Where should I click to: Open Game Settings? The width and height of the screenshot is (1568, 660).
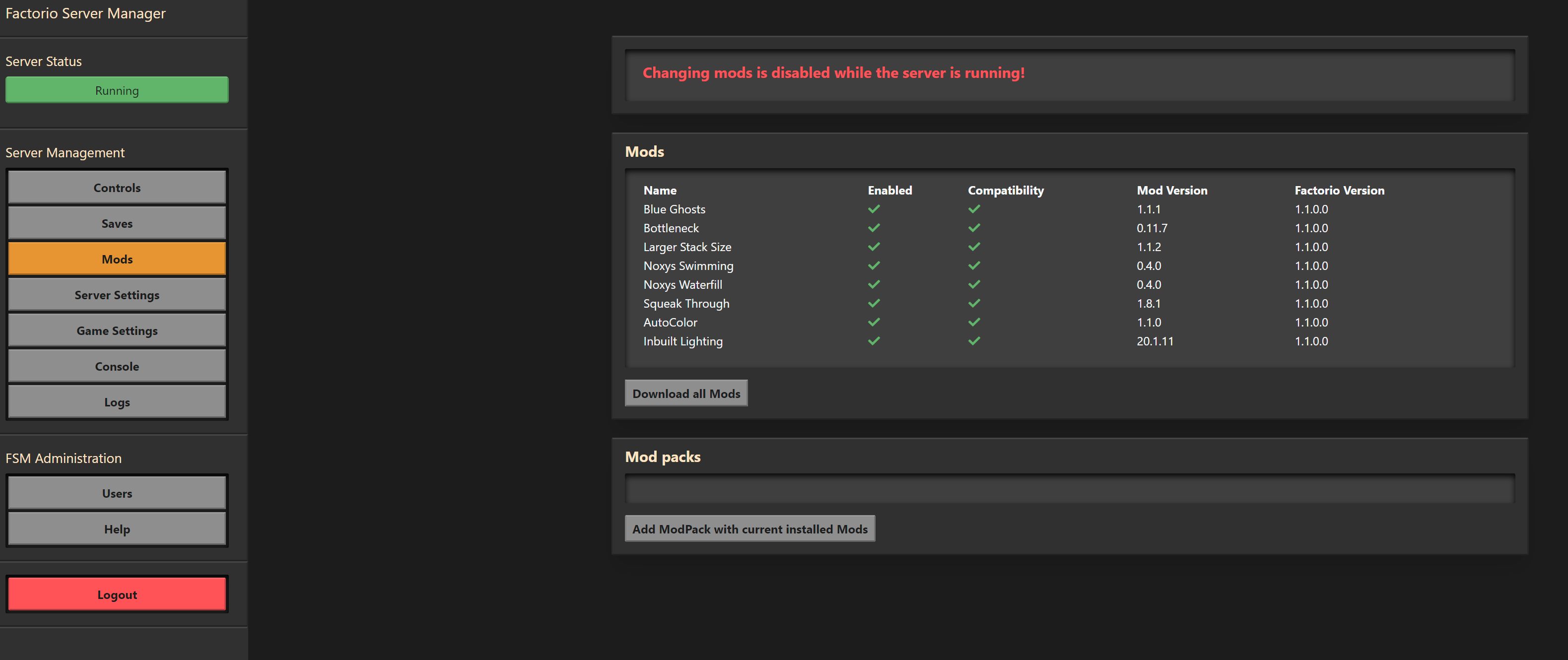pyautogui.click(x=117, y=331)
